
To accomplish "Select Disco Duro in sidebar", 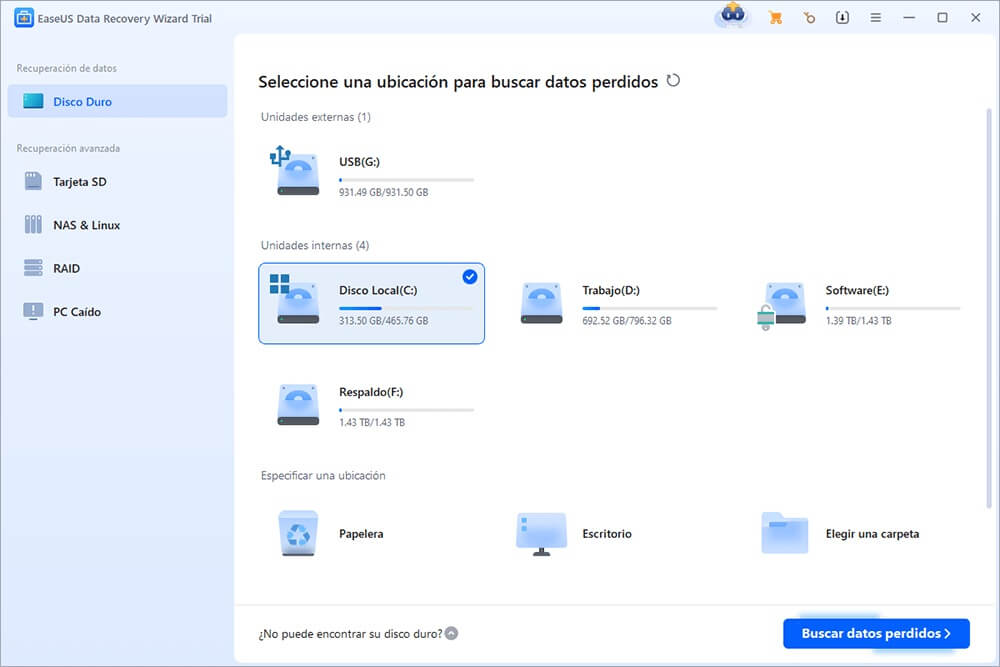I will click(x=117, y=101).
